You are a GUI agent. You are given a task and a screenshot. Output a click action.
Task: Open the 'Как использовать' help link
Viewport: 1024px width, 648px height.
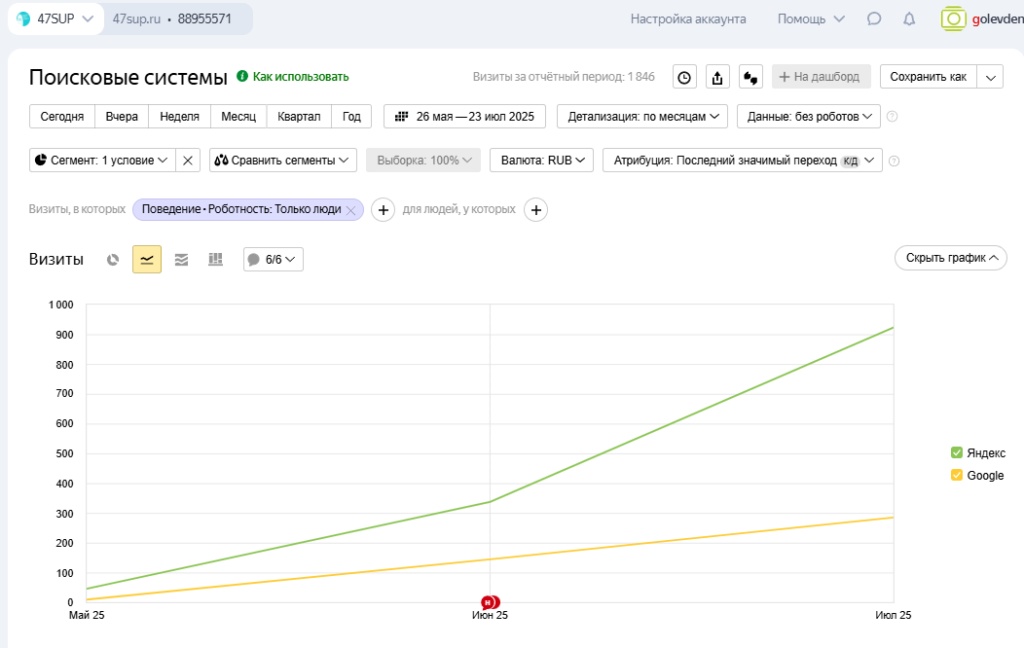pyautogui.click(x=300, y=77)
